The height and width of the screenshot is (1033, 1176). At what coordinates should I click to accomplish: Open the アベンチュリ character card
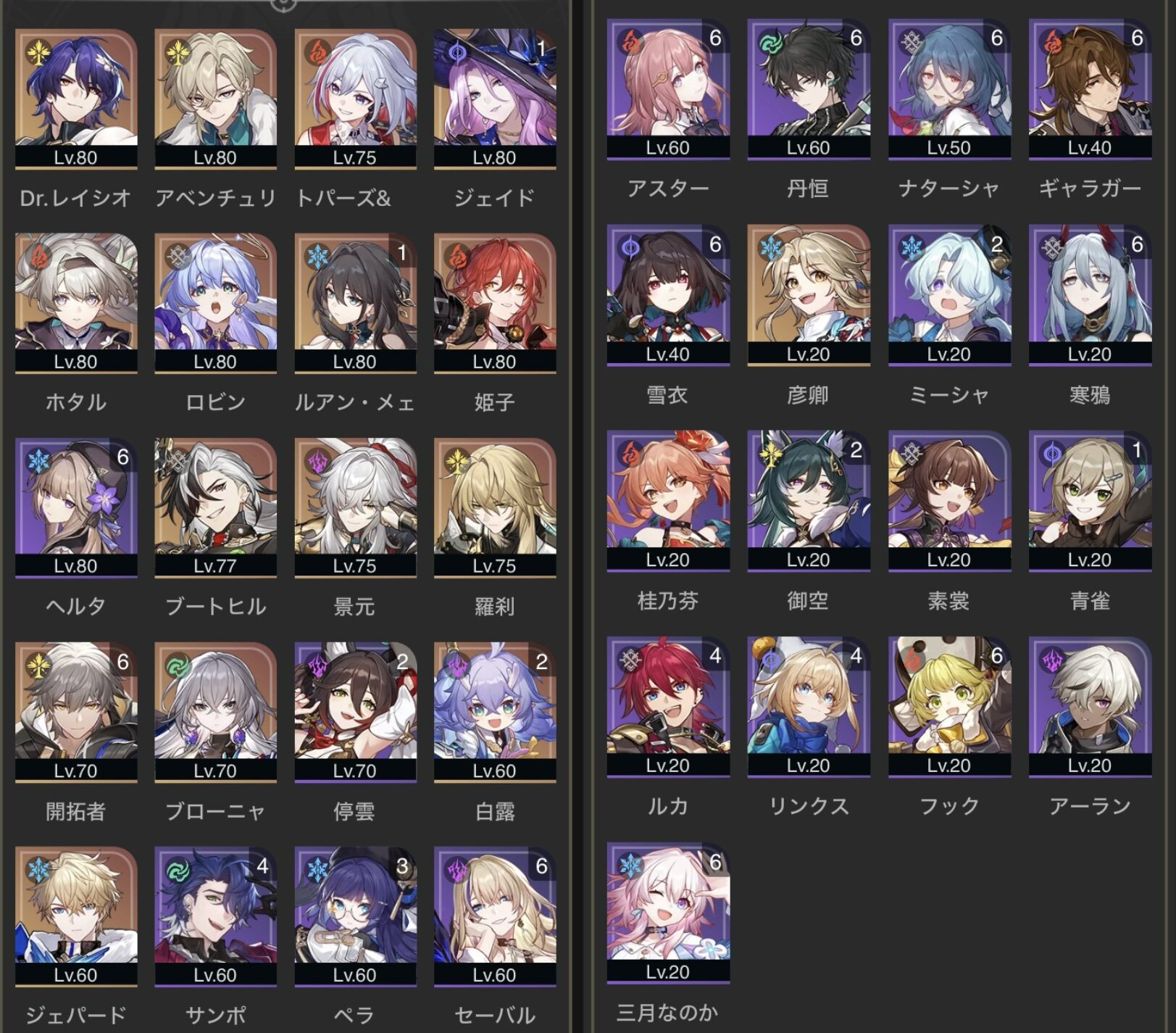pyautogui.click(x=215, y=99)
